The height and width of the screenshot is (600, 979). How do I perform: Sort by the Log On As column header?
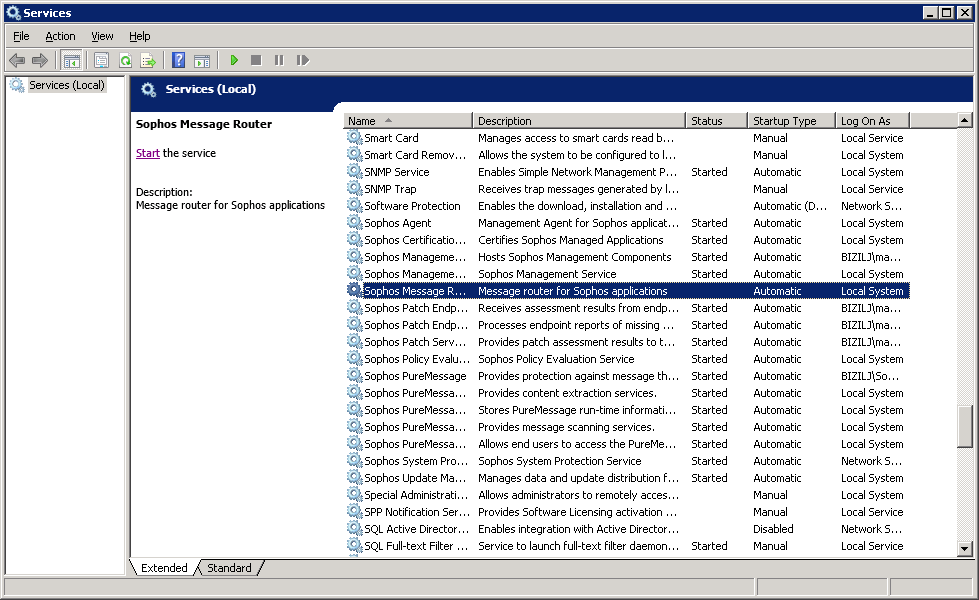coord(872,120)
